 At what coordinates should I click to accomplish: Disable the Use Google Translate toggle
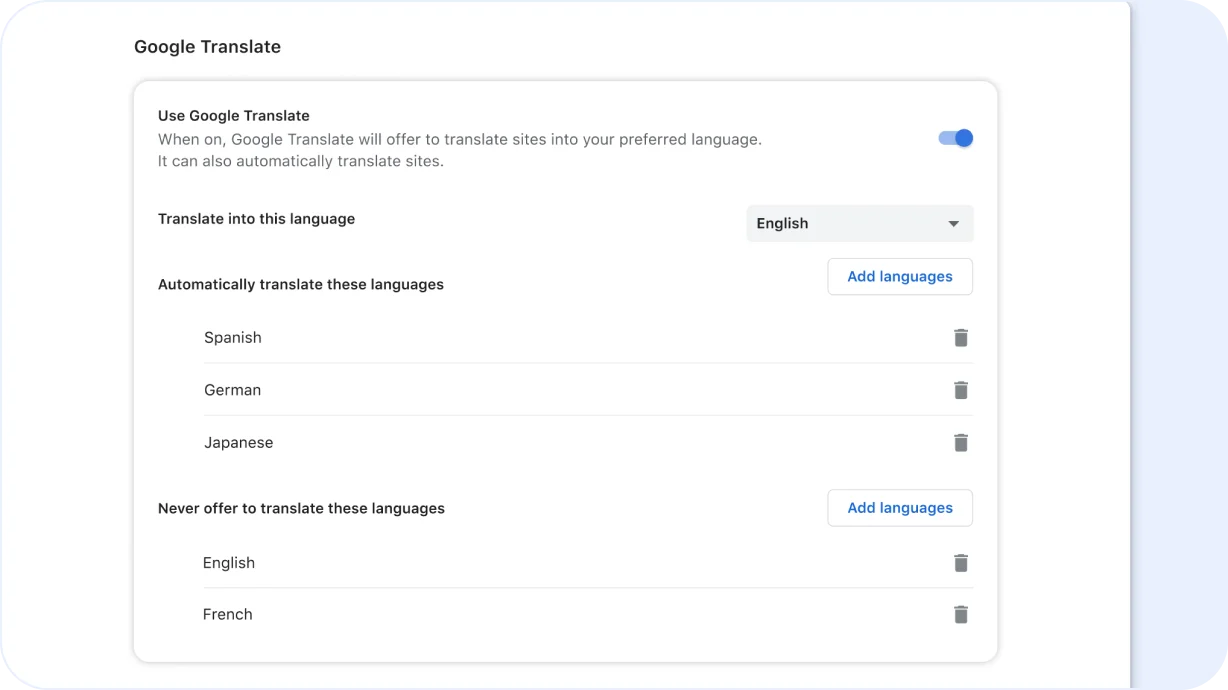click(955, 138)
